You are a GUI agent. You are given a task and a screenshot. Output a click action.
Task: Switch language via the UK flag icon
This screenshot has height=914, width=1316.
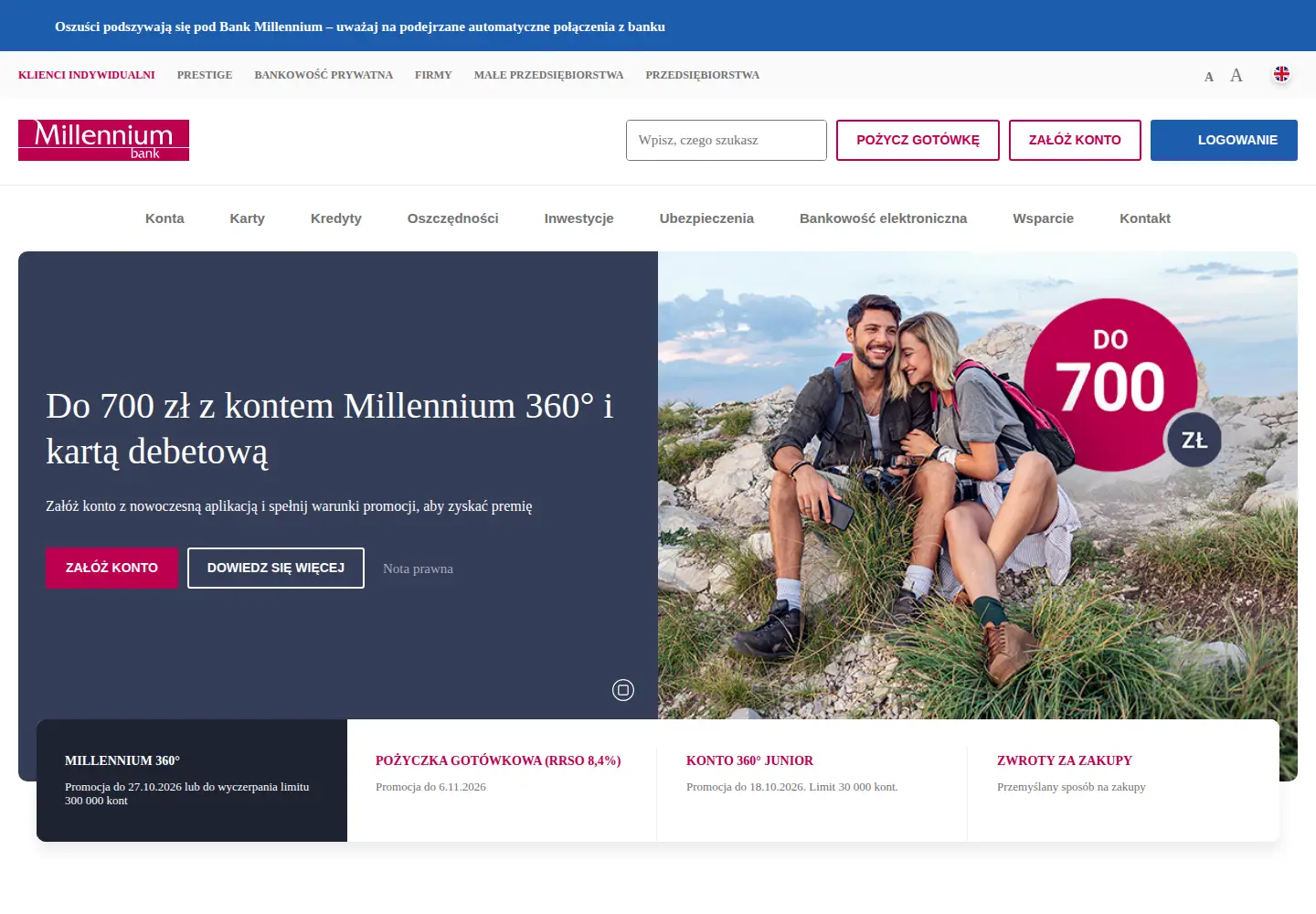(1281, 74)
